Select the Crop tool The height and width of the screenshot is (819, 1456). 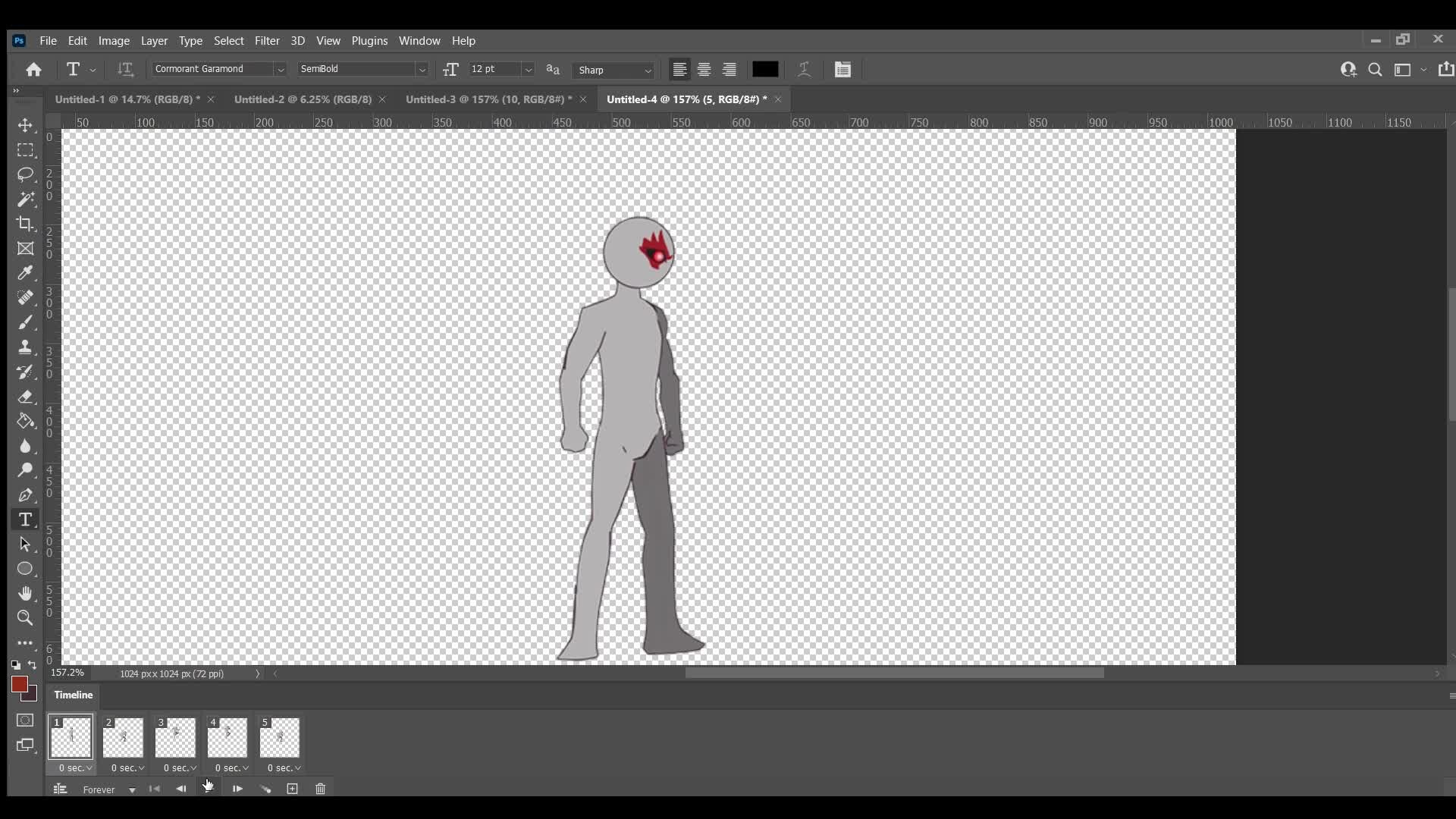tap(25, 224)
